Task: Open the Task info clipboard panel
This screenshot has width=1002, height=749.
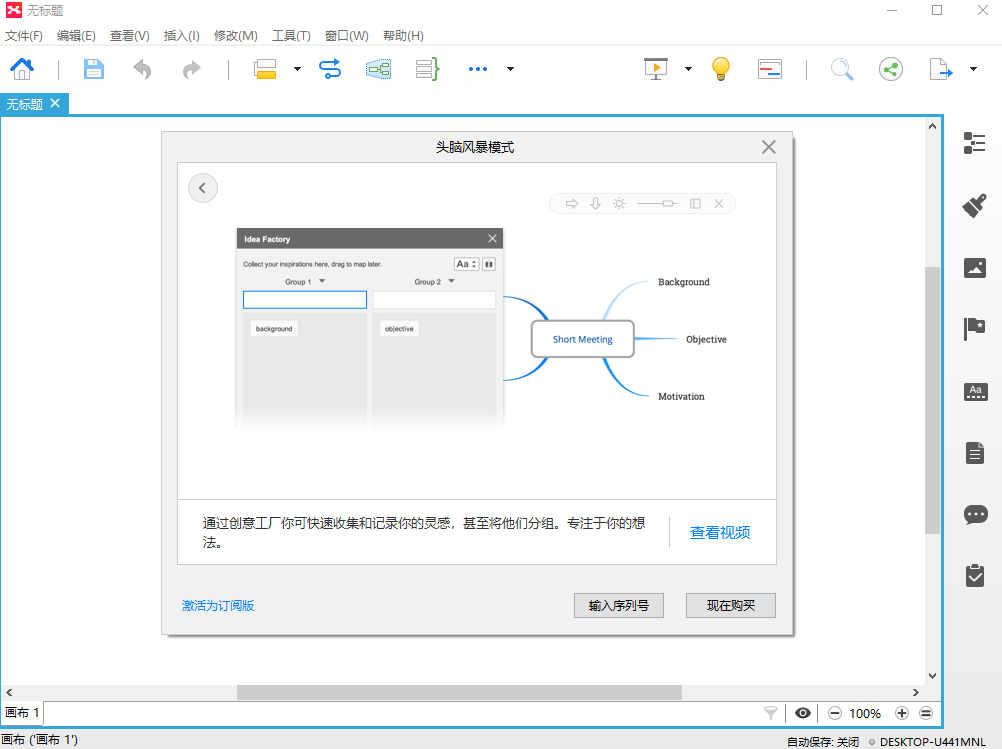Action: 975,576
